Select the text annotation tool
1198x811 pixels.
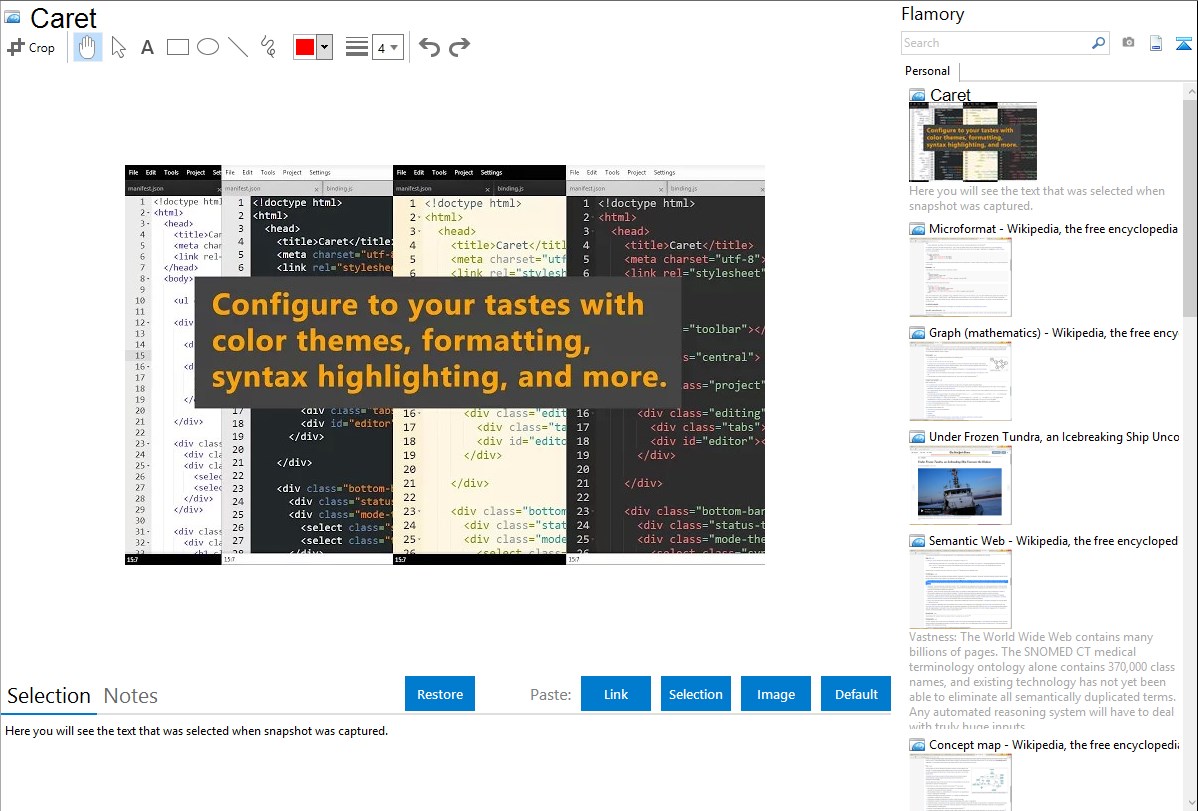pyautogui.click(x=147, y=47)
